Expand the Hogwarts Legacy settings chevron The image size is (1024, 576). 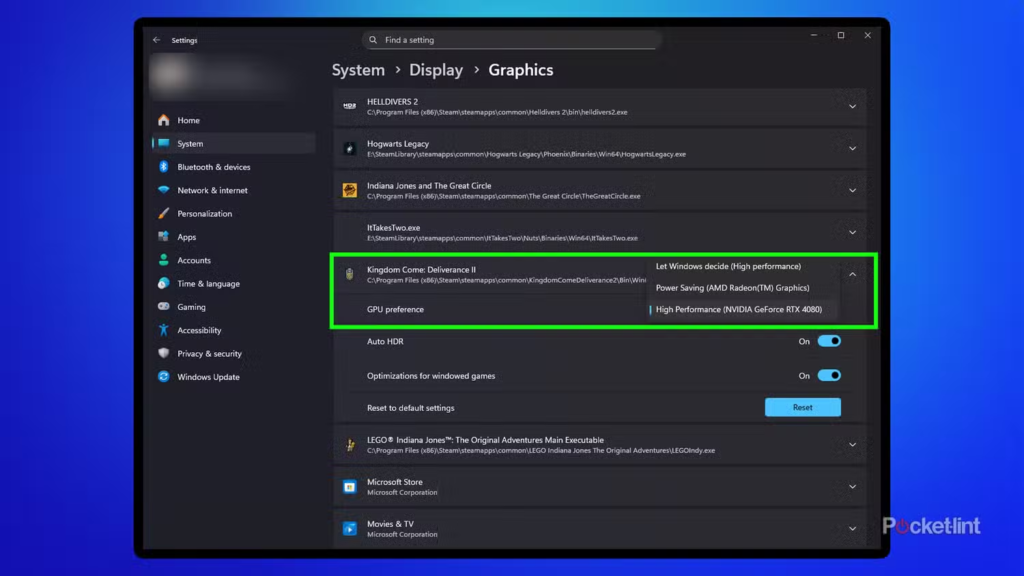pyautogui.click(x=852, y=148)
